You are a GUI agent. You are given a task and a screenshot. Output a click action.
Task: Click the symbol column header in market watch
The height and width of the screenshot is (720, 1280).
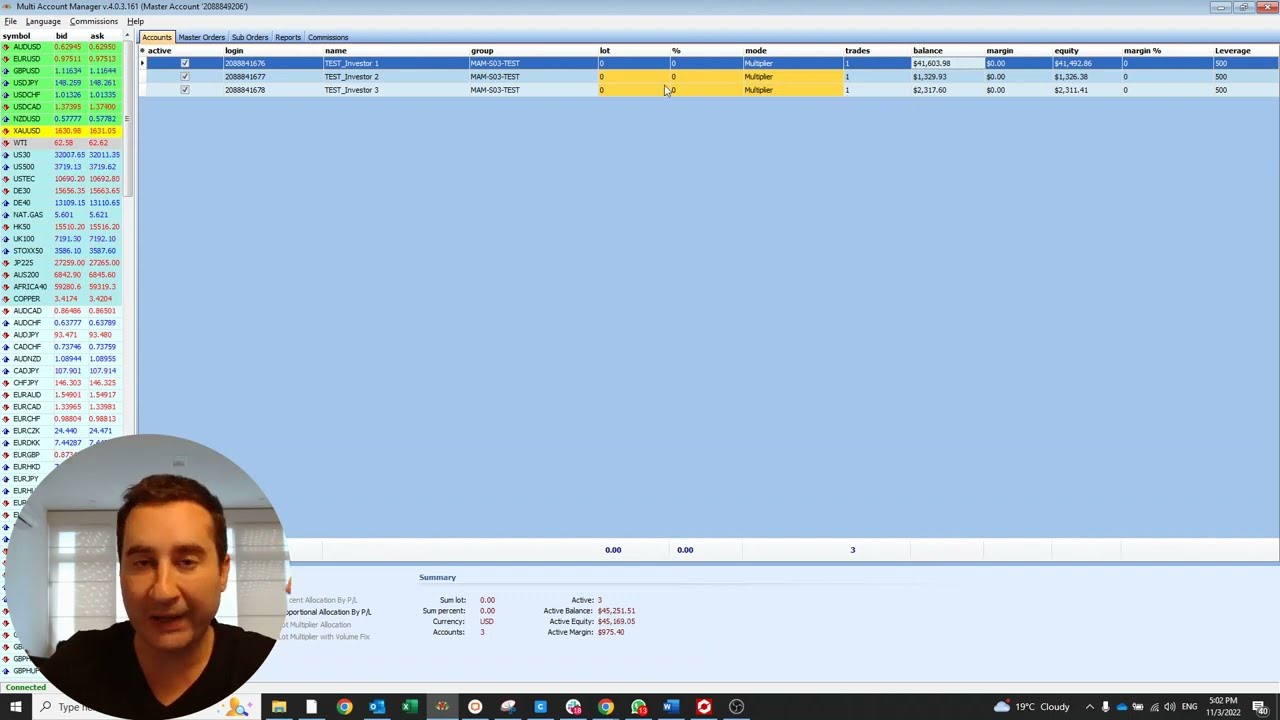(x=16, y=36)
